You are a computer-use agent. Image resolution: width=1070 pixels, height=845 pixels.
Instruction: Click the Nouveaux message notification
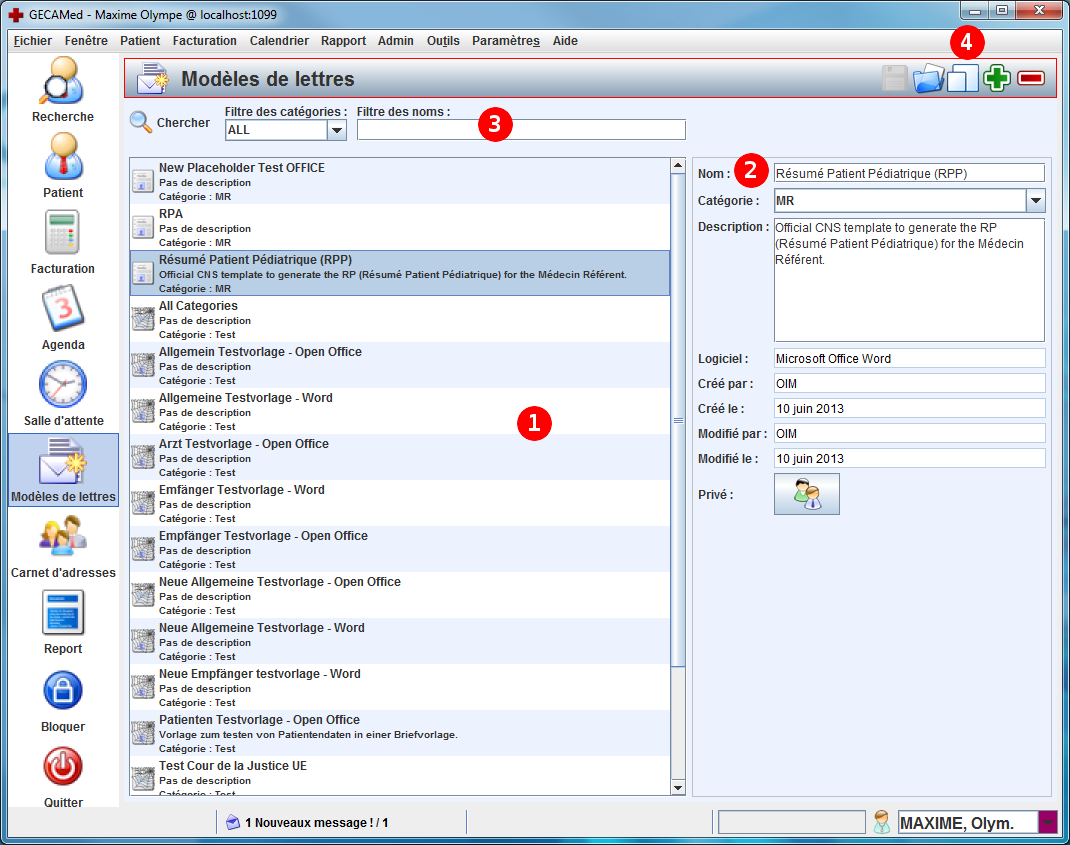click(308, 823)
